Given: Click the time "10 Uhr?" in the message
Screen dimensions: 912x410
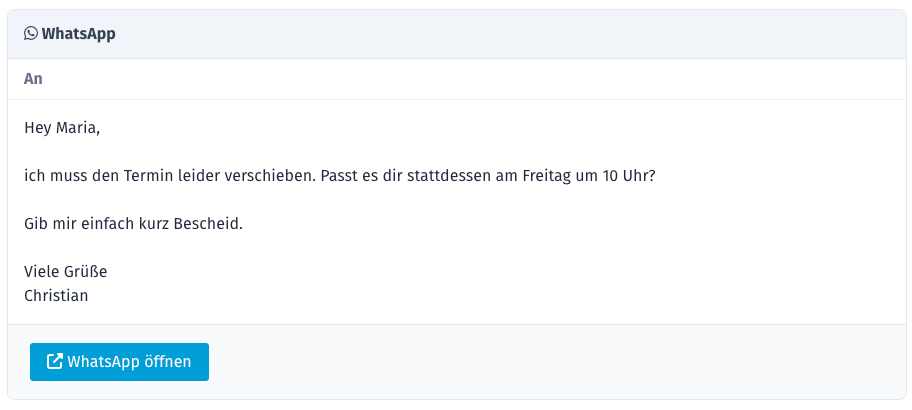Looking at the screenshot, I should (x=628, y=176).
